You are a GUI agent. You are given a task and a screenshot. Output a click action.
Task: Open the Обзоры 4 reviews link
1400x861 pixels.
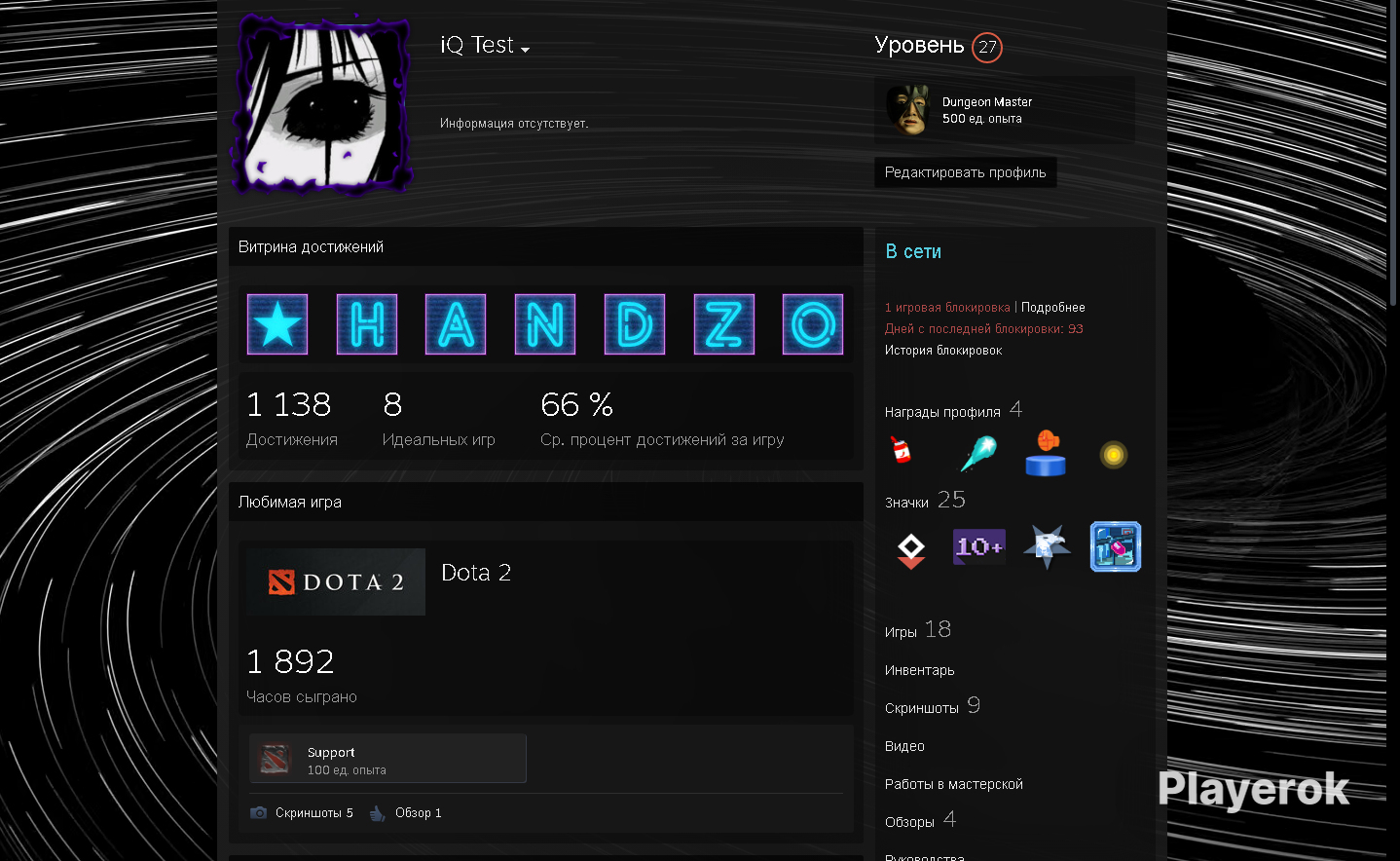[x=920, y=820]
